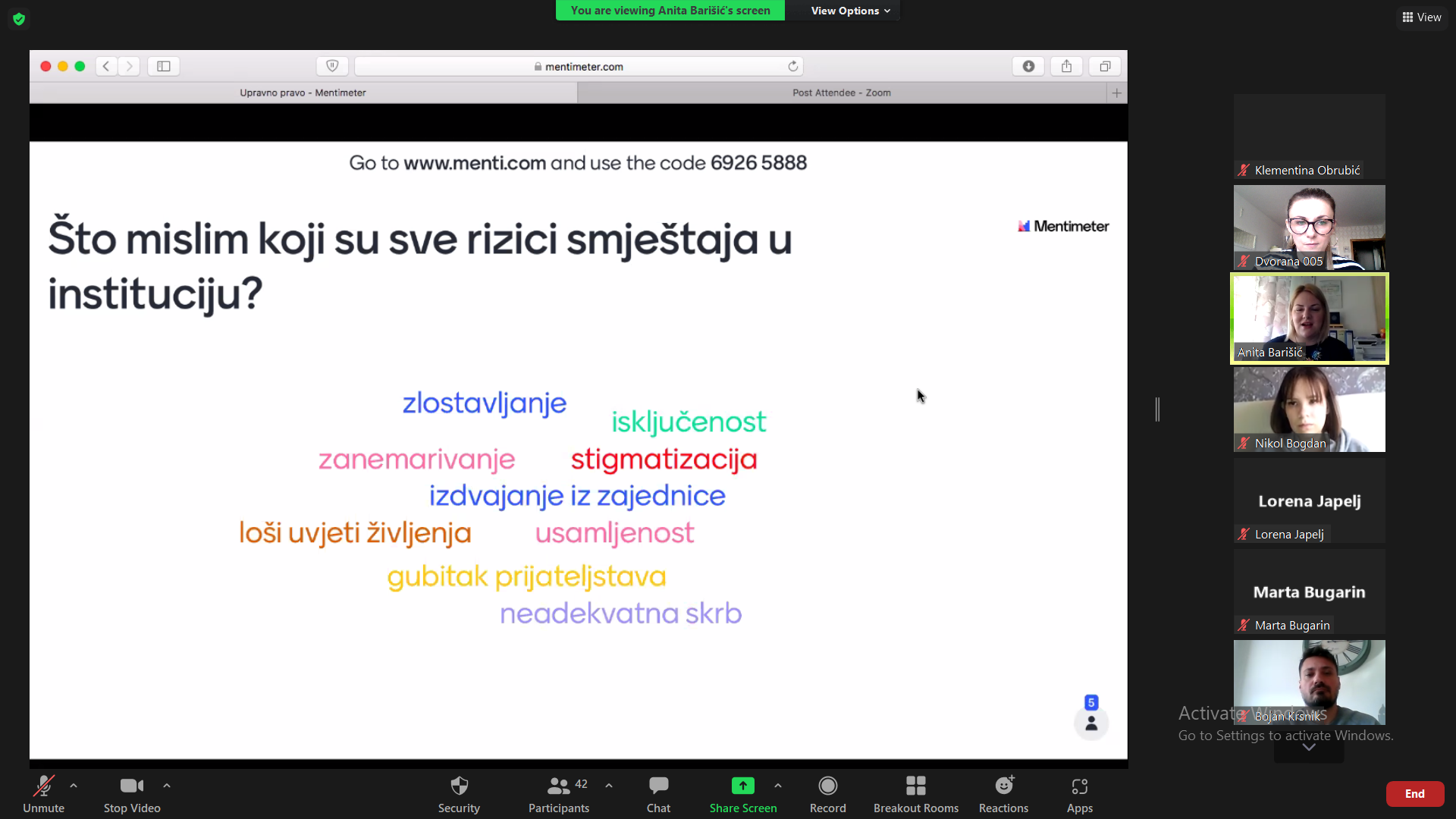Click 'neadekvatna skrb' phrase
The width and height of the screenshot is (1456, 819).
[620, 613]
